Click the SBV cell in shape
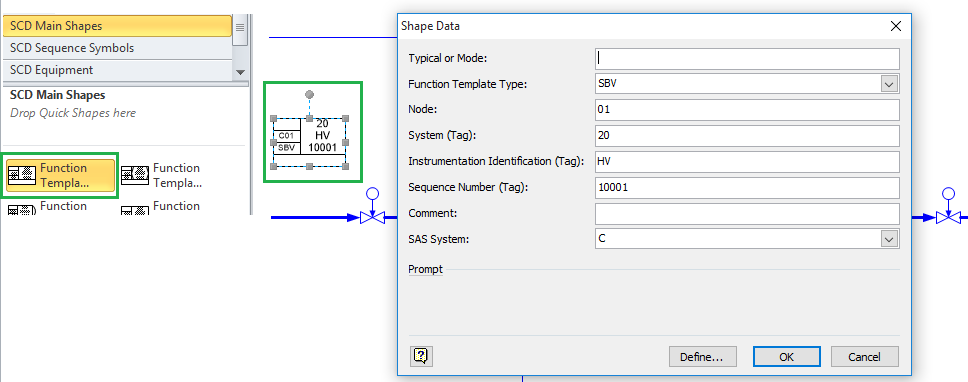The height and width of the screenshot is (382, 968). [286, 148]
